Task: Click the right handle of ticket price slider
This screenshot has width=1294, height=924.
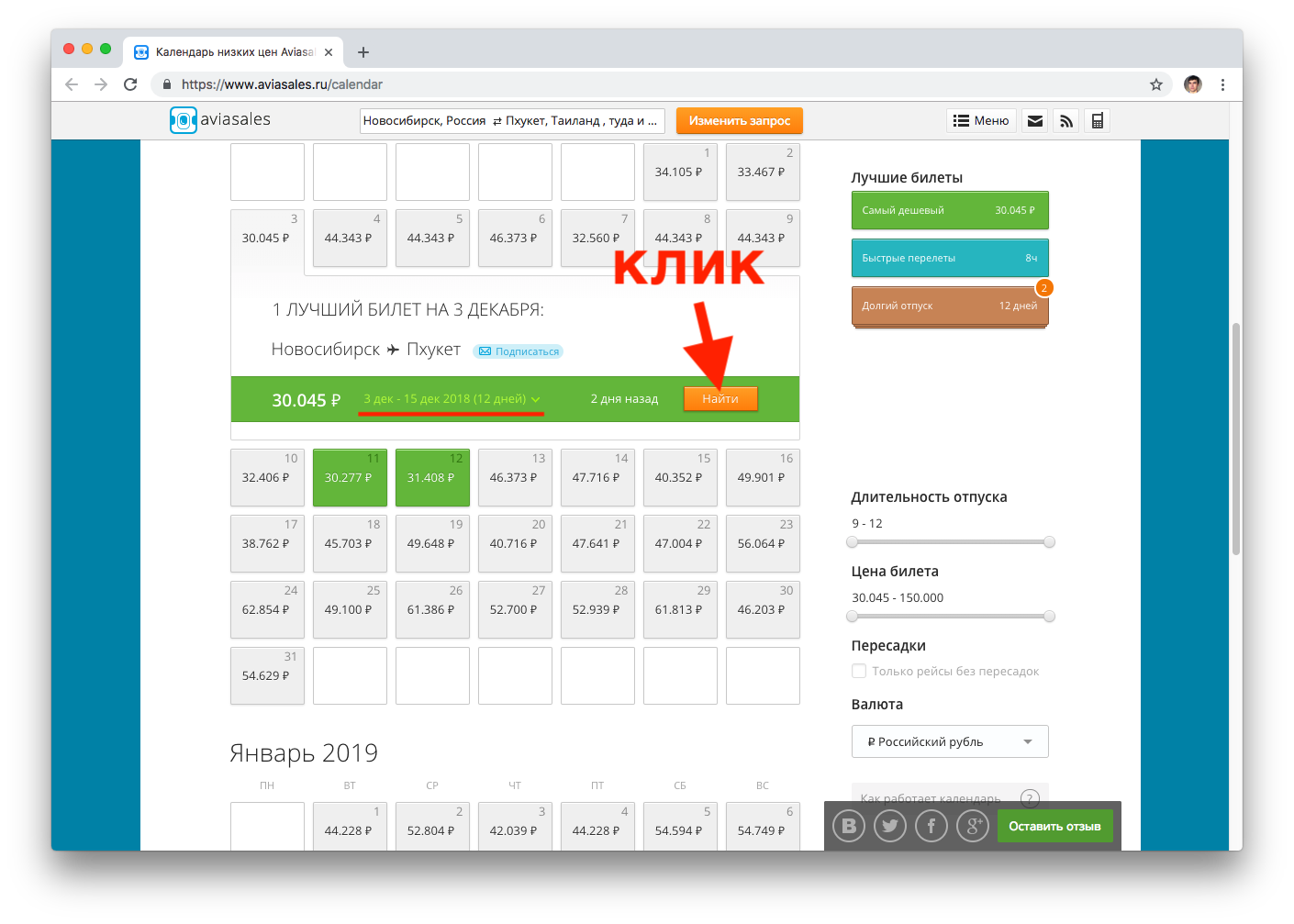Action: [x=1049, y=617]
